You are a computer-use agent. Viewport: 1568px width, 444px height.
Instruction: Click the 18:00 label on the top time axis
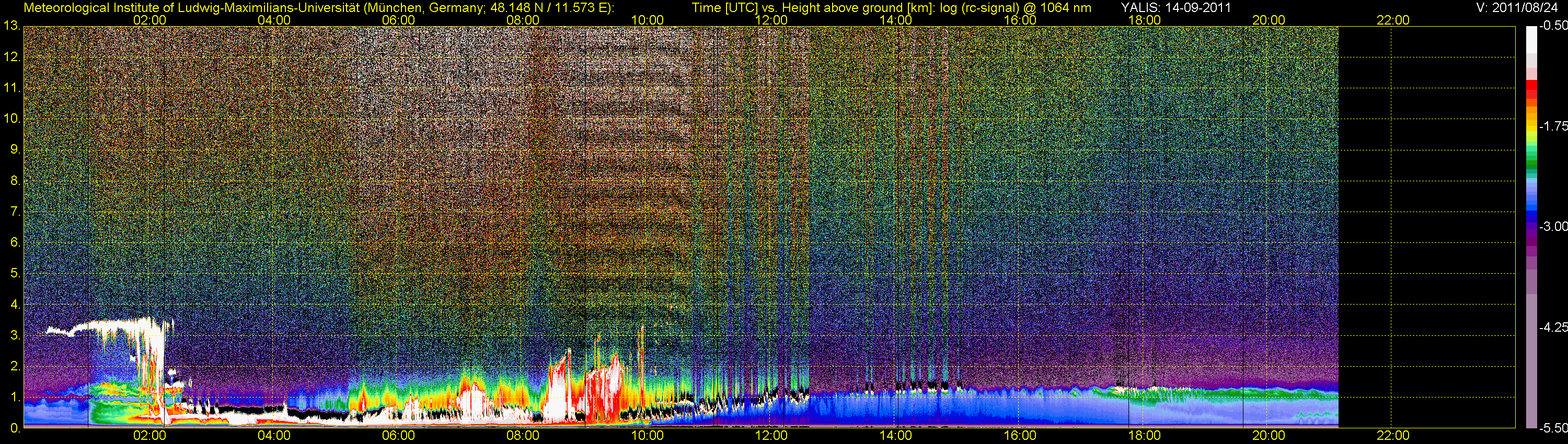pos(1144,20)
